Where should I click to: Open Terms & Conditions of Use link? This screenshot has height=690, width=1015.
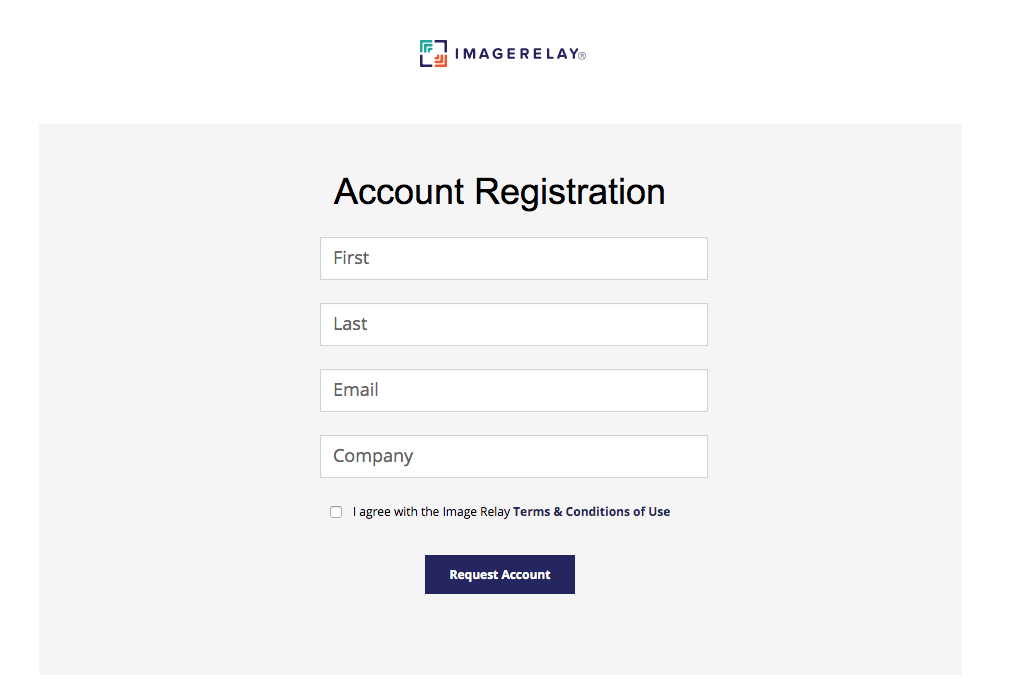[592, 512]
